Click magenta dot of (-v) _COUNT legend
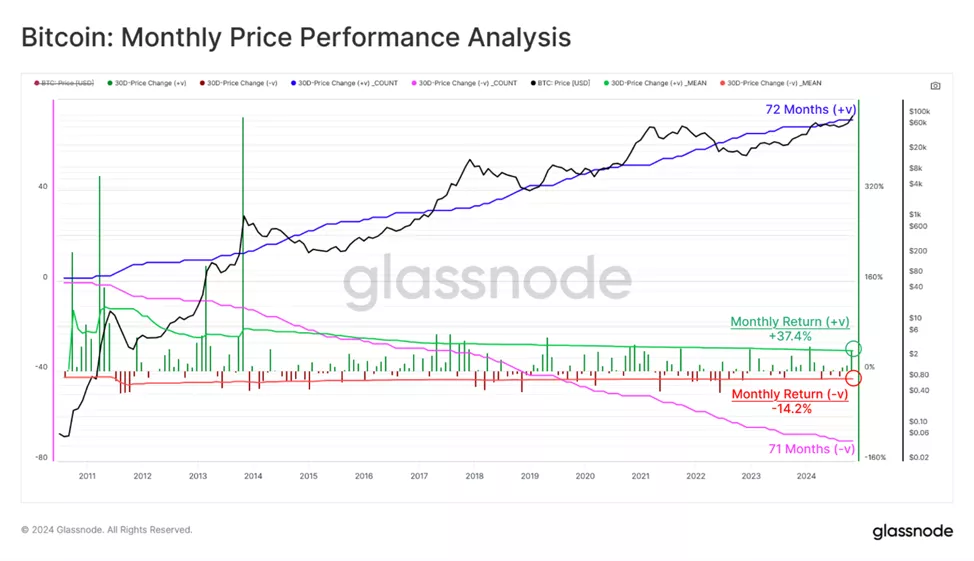The image size is (974, 561). point(412,83)
